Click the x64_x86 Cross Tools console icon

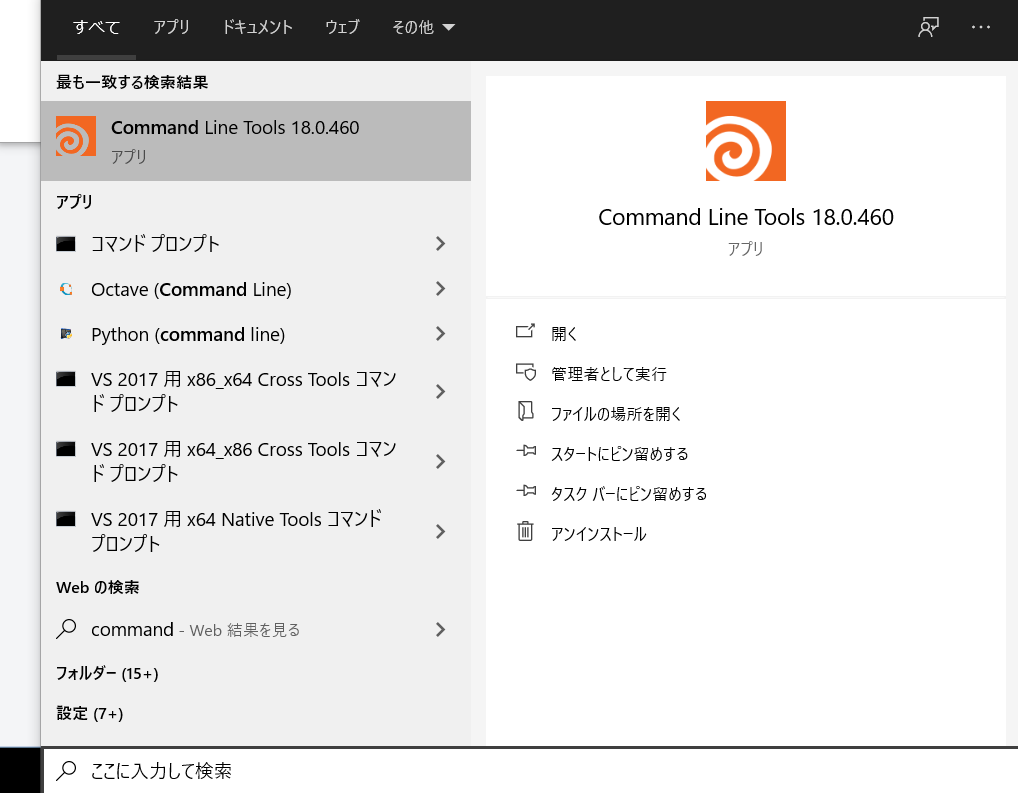coord(66,449)
